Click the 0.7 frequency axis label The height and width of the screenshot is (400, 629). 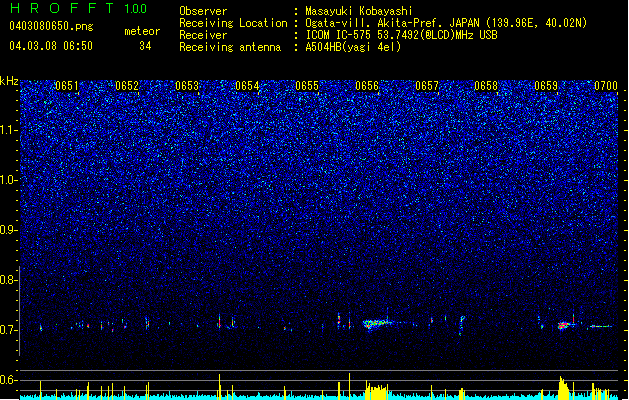[9, 330]
